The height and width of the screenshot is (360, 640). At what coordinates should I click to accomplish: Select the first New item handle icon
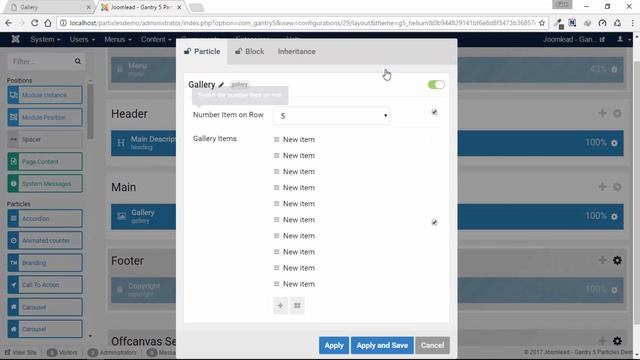click(276, 140)
